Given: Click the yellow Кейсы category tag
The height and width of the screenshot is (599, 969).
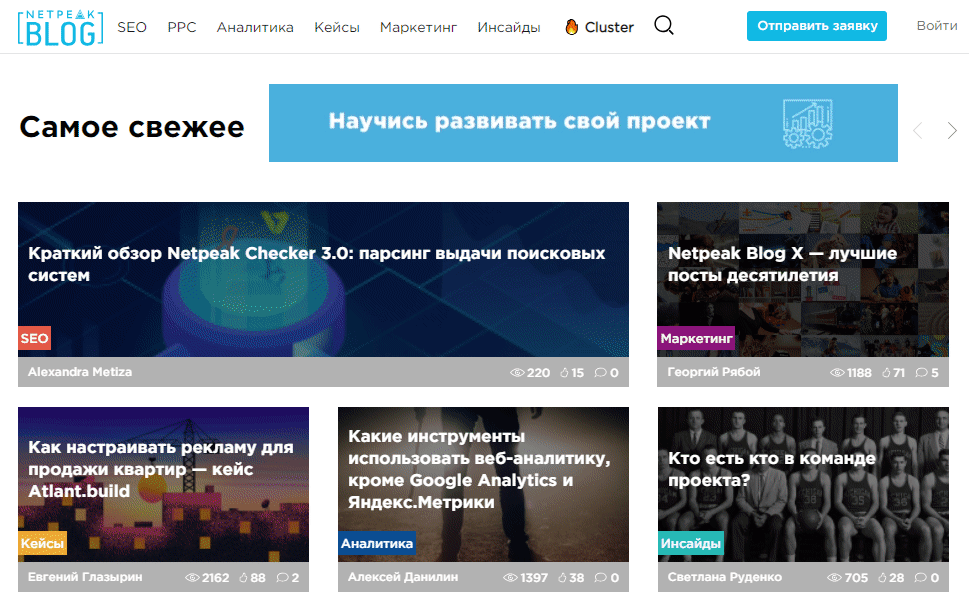Looking at the screenshot, I should point(42,543).
